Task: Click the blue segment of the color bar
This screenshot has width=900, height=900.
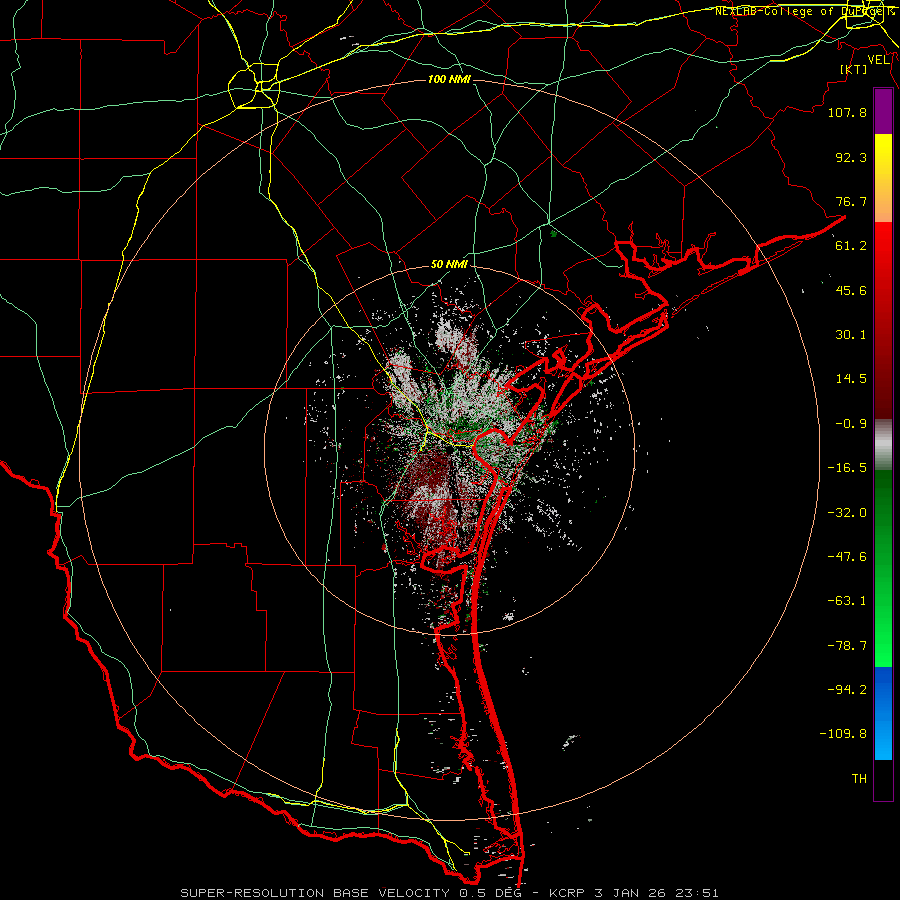Action: [883, 713]
